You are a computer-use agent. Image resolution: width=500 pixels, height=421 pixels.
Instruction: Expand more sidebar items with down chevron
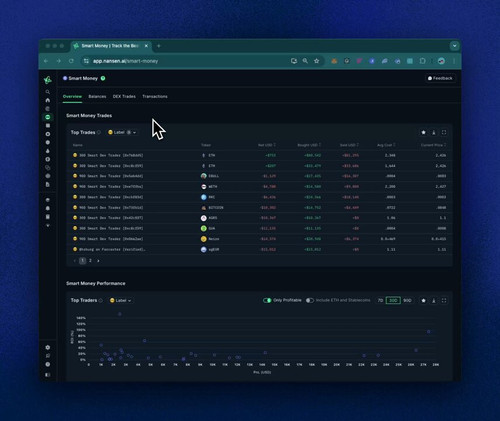(48, 226)
